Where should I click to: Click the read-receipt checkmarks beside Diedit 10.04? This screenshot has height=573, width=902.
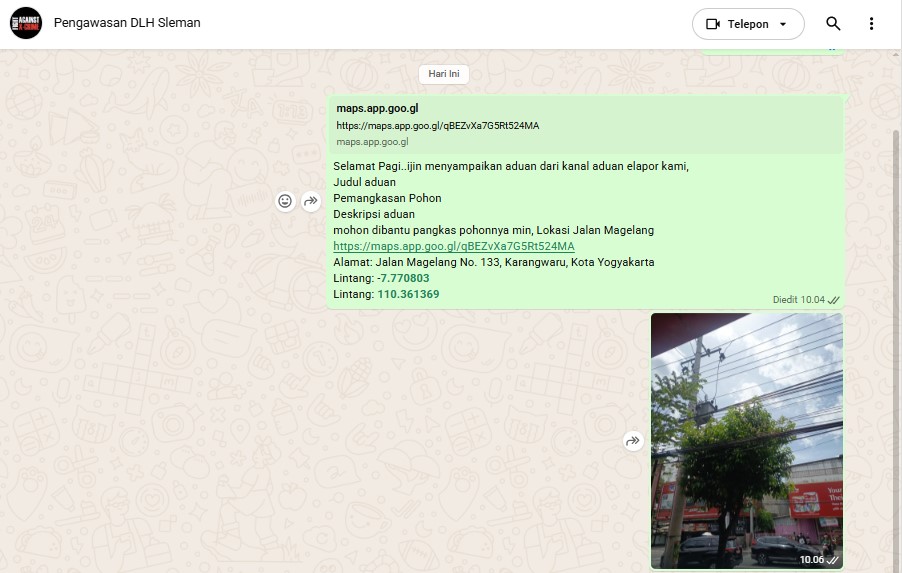[833, 299]
